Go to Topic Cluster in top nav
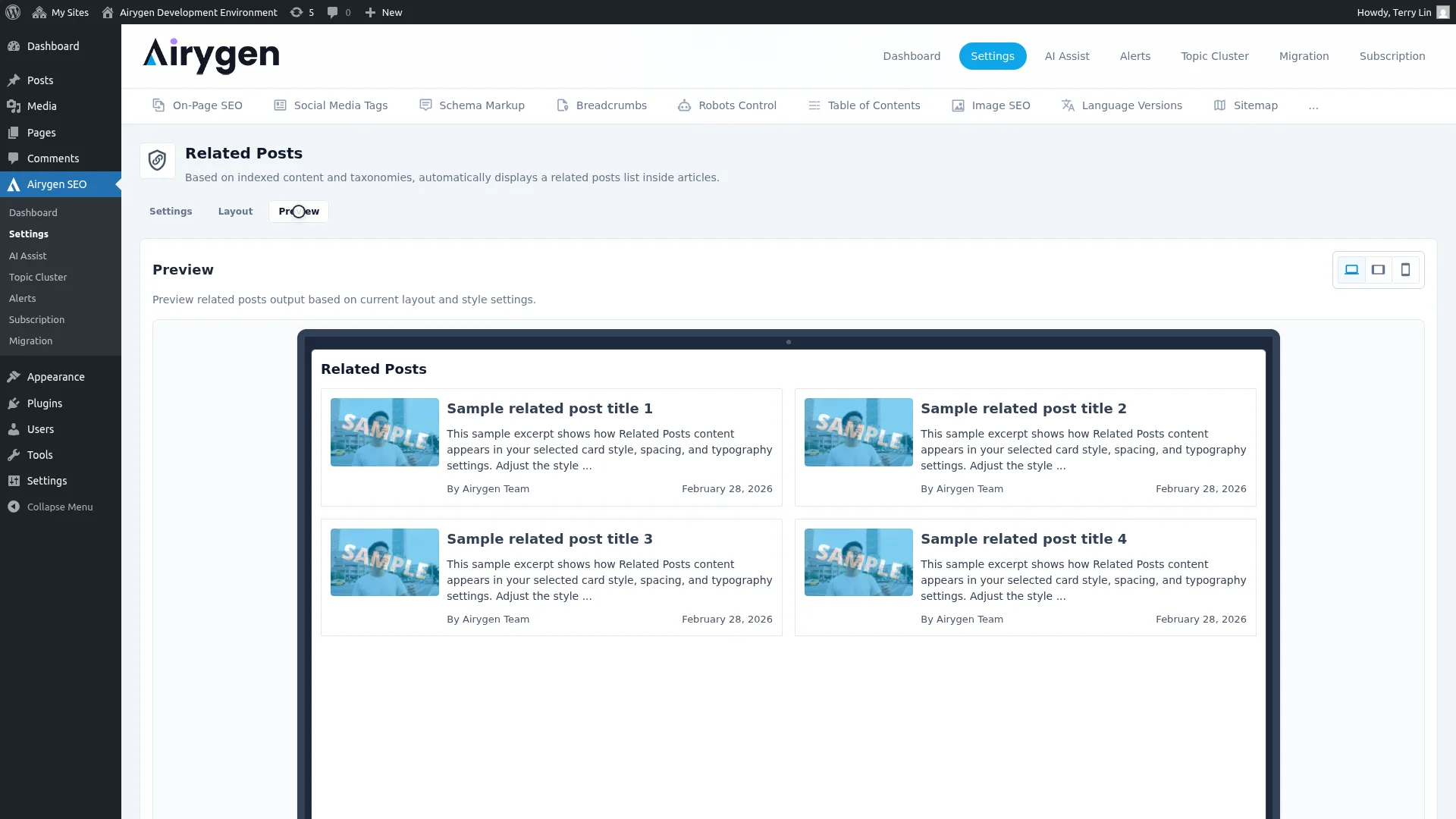 (1215, 56)
